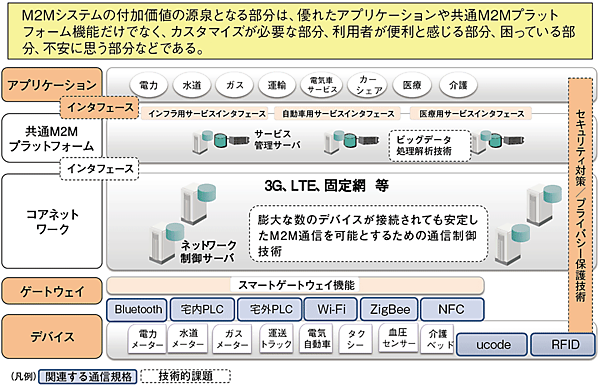Select the Bluetooth standard box

137,309
